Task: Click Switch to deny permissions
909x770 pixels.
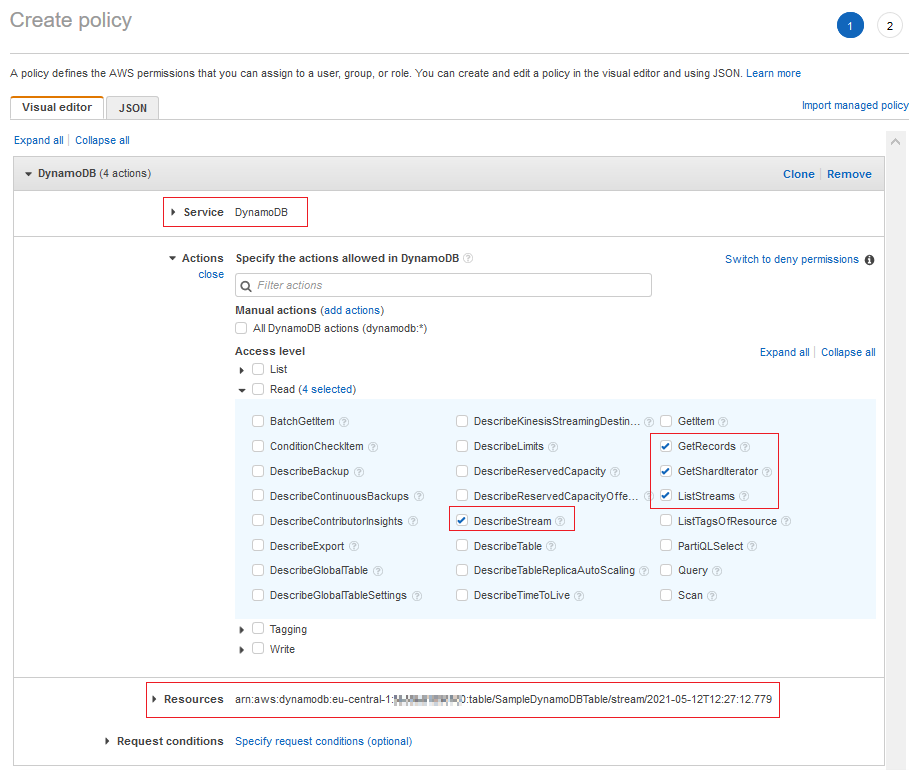Action: [x=791, y=259]
